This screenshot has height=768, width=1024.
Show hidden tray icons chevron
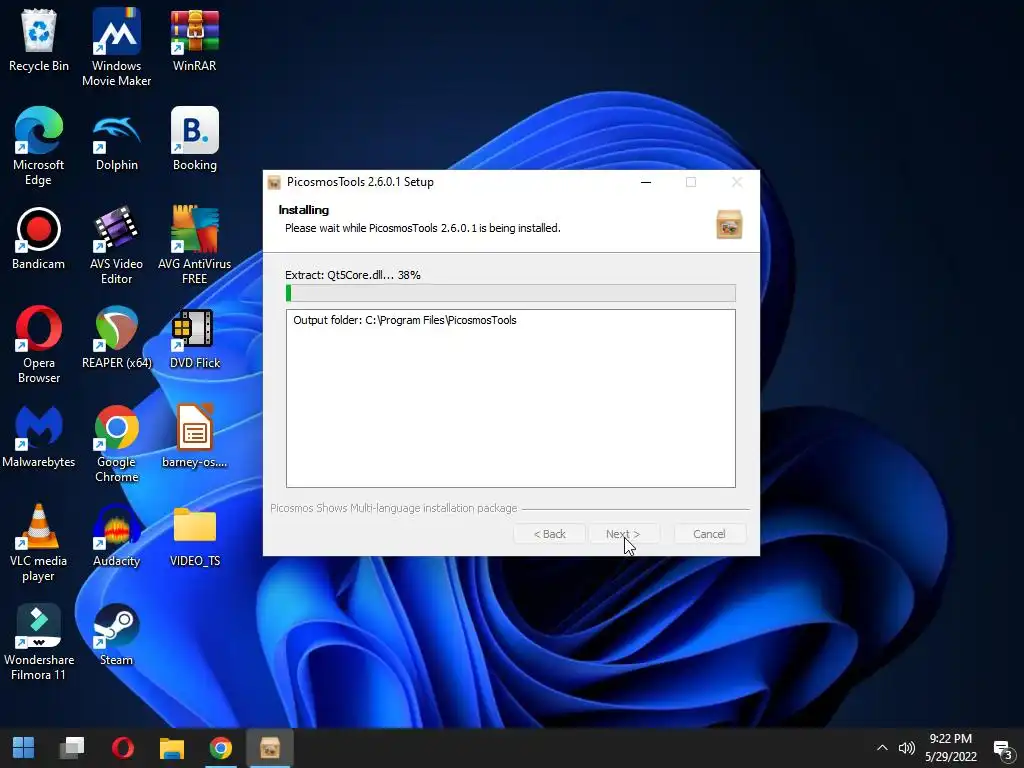[882, 748]
